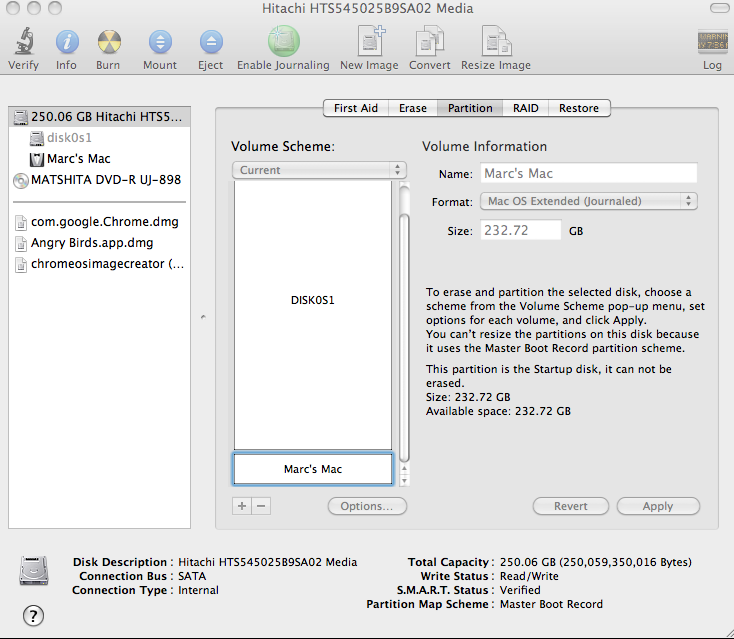Select com.google.Chrome.dmg in the sidebar
This screenshot has height=639, width=734.
(x=99, y=222)
